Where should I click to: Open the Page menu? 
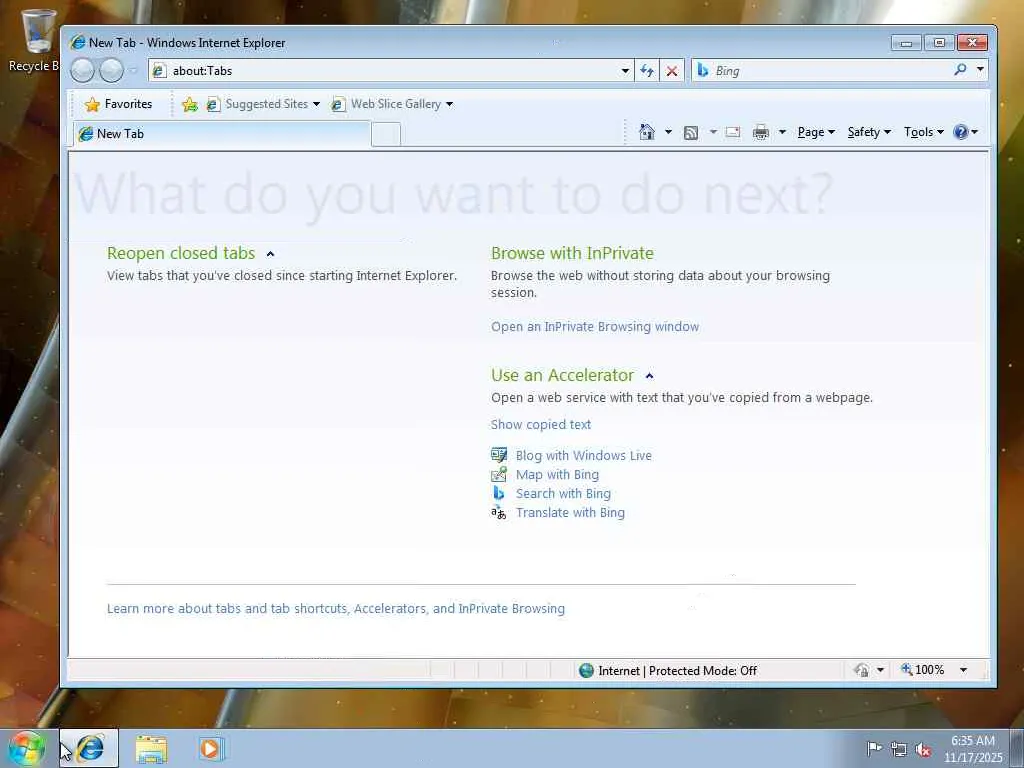(x=816, y=133)
